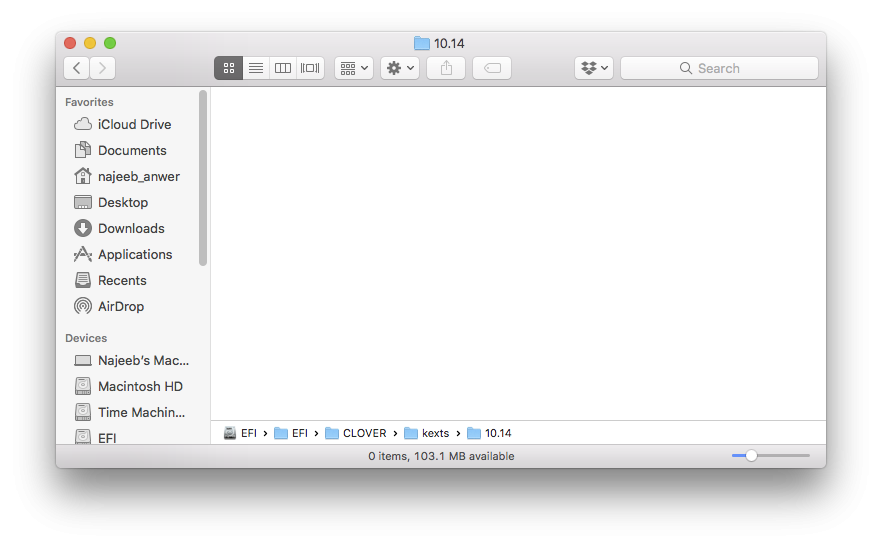This screenshot has height=548, width=882.
Task: Click the sidebar scrollbar
Action: pyautogui.click(x=203, y=178)
